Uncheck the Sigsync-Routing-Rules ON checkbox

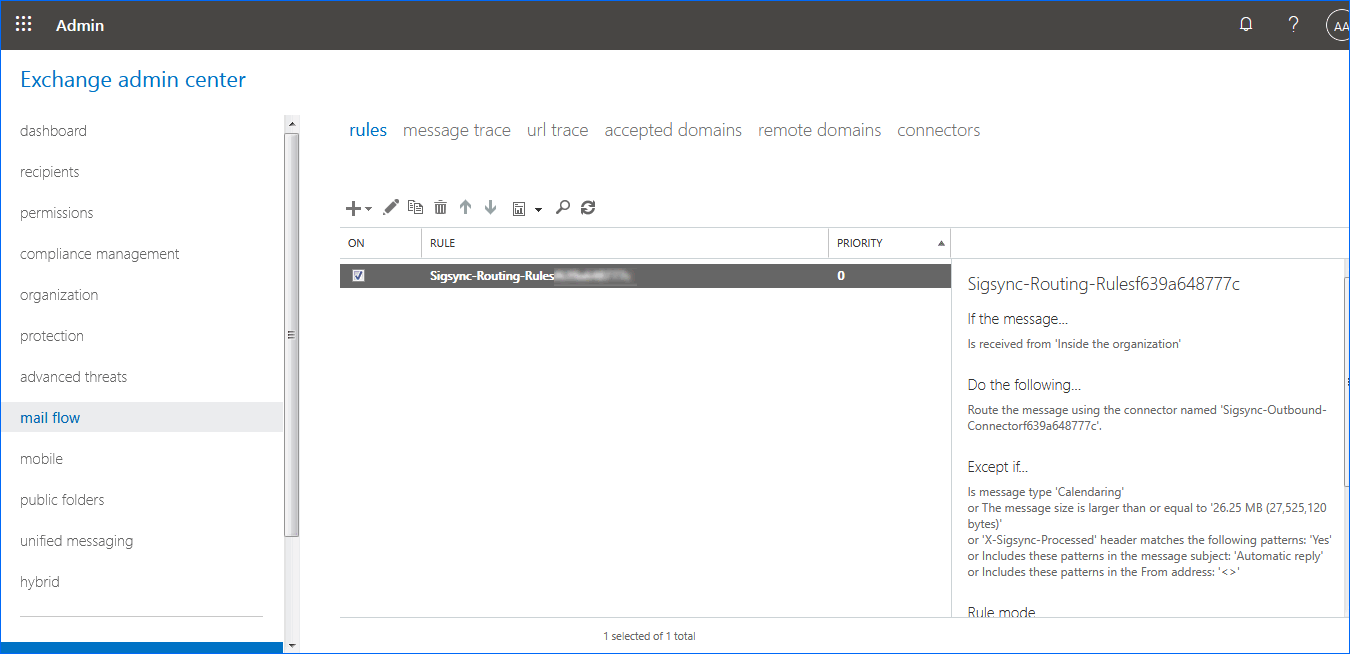tap(359, 276)
